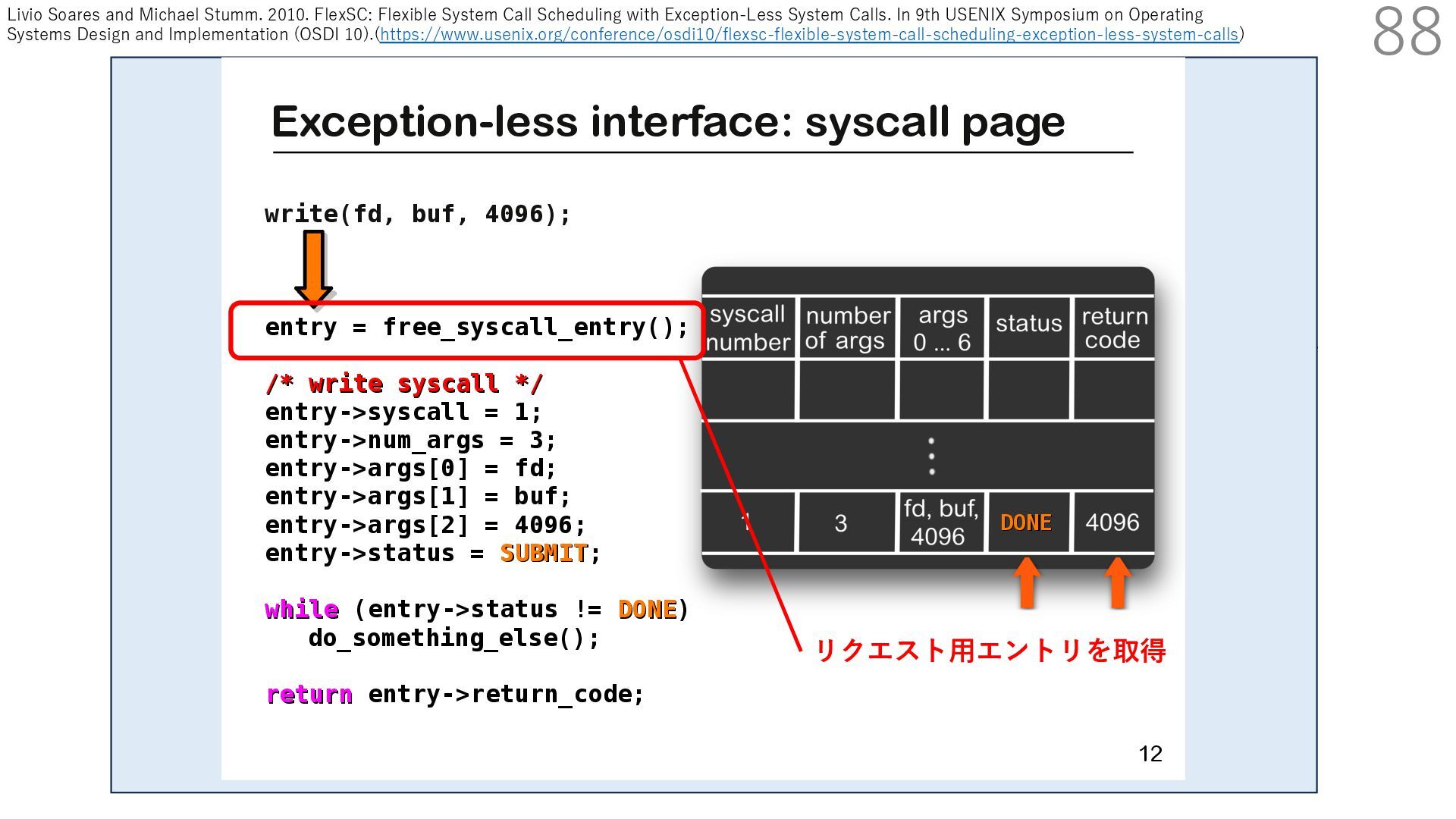Click the 'status' column header
The height and width of the screenshot is (819, 1456).
(1028, 324)
